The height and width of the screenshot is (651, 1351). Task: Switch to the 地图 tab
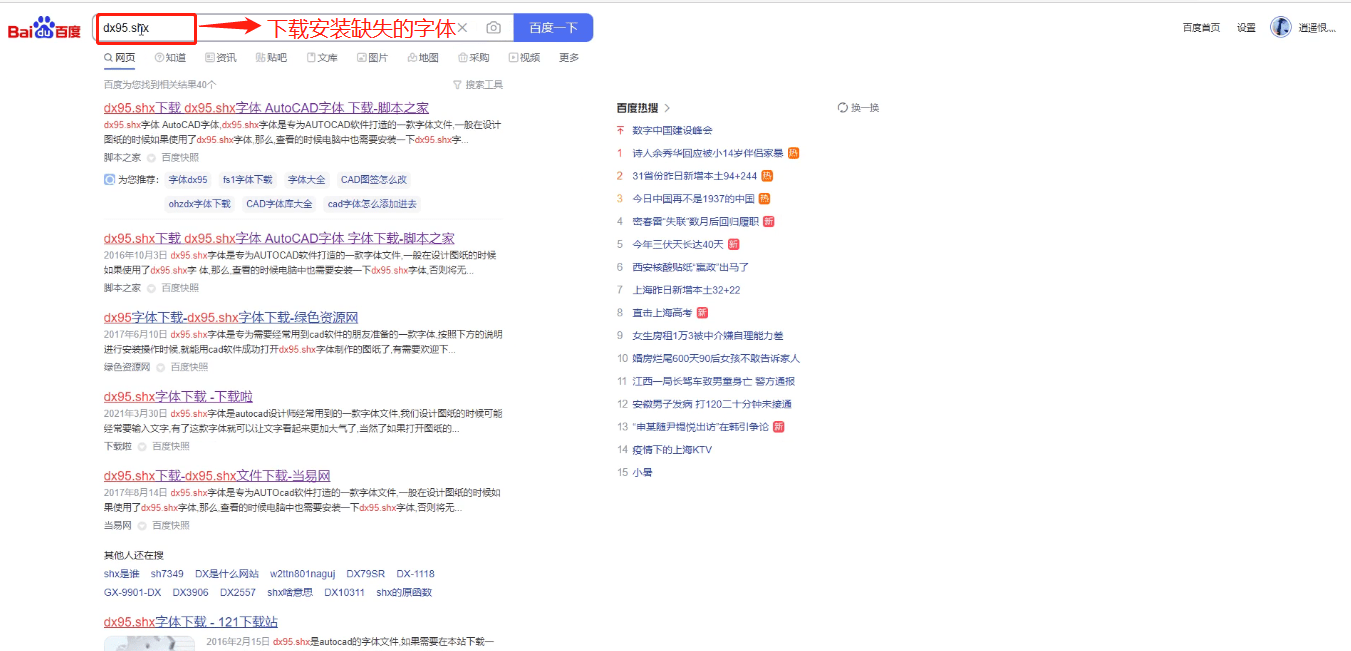pyautogui.click(x=423, y=58)
